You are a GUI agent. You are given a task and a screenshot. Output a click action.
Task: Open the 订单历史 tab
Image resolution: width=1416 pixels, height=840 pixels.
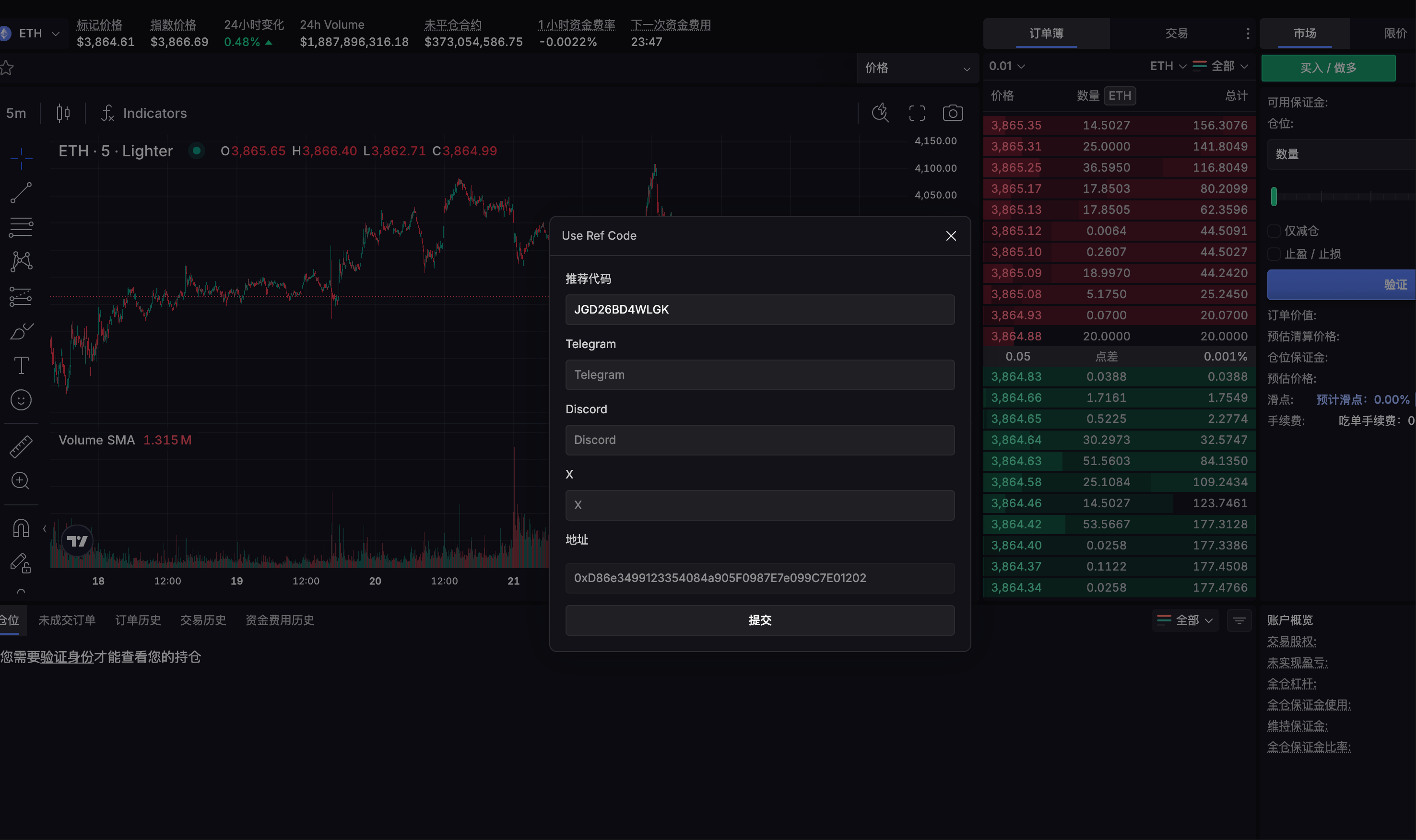[x=138, y=620]
